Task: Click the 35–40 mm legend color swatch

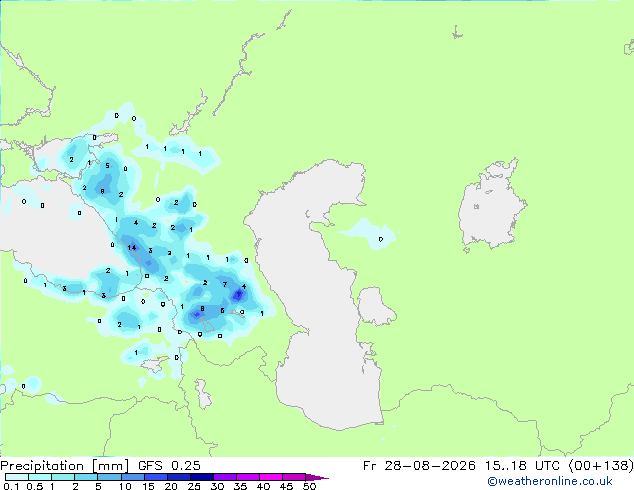Action: pos(247,477)
